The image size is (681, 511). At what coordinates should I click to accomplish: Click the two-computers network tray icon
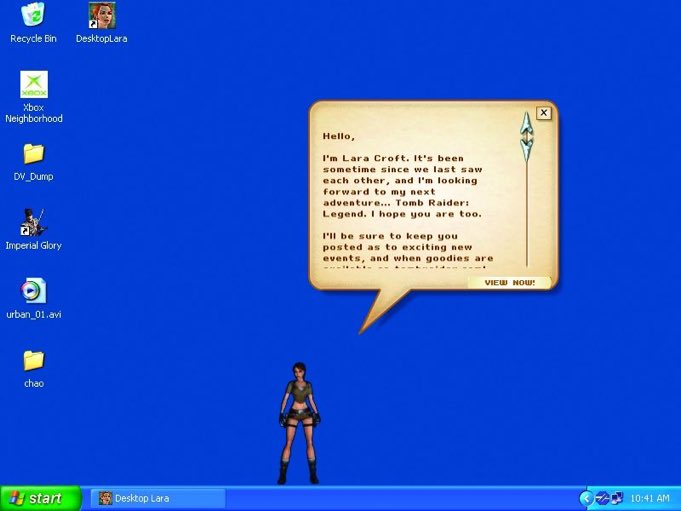point(616,498)
